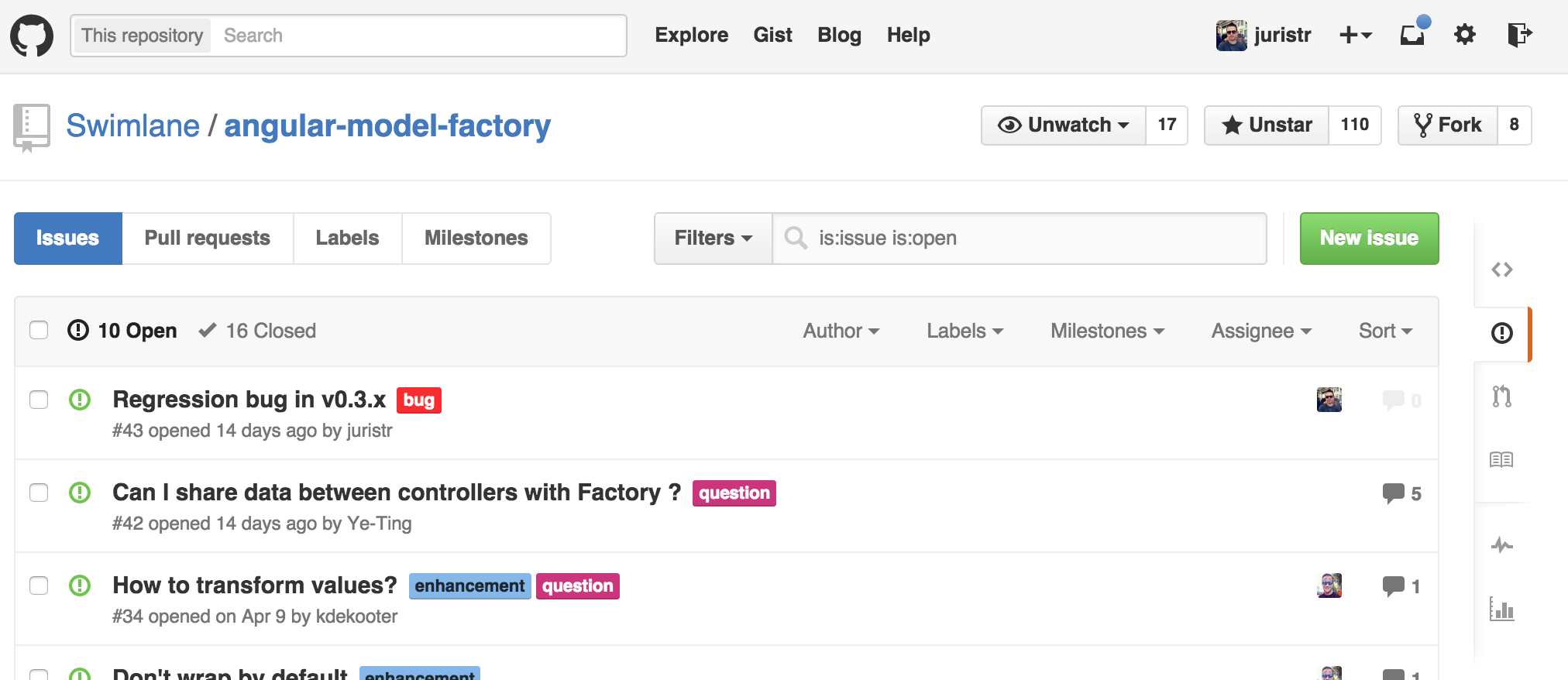Expand the Sort dropdown
This screenshot has height=680, width=1568.
point(1384,331)
